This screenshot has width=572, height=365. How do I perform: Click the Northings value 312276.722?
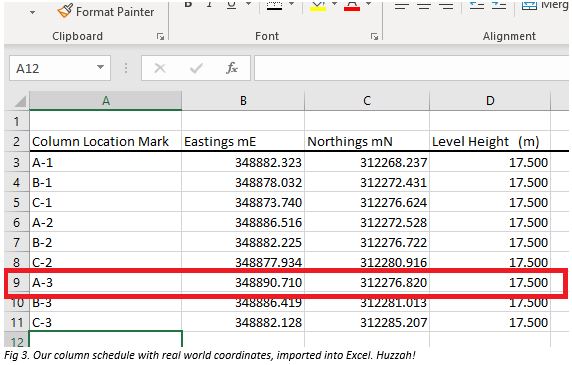(367, 242)
